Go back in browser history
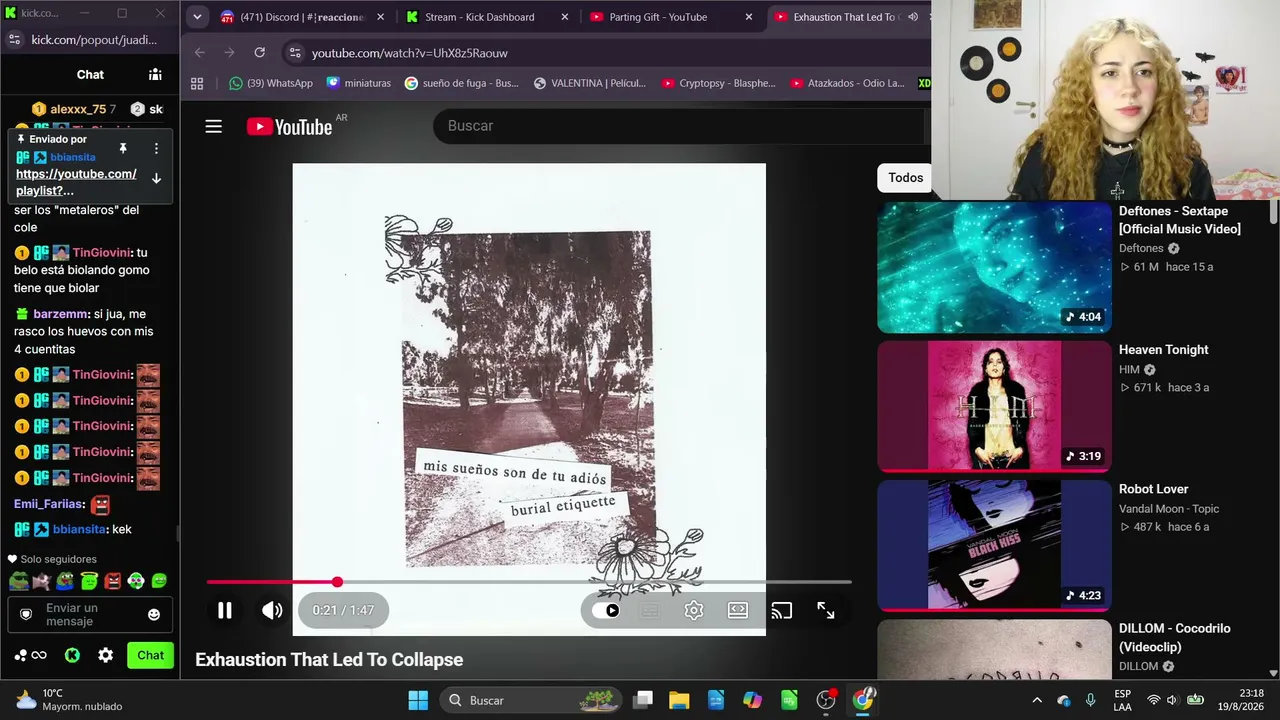 tap(200, 52)
